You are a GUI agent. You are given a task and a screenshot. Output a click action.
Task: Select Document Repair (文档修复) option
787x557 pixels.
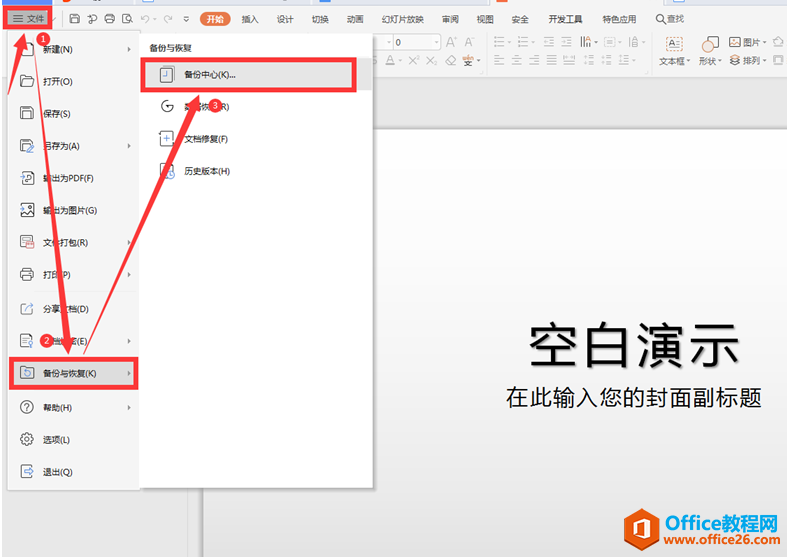pyautogui.click(x=205, y=139)
